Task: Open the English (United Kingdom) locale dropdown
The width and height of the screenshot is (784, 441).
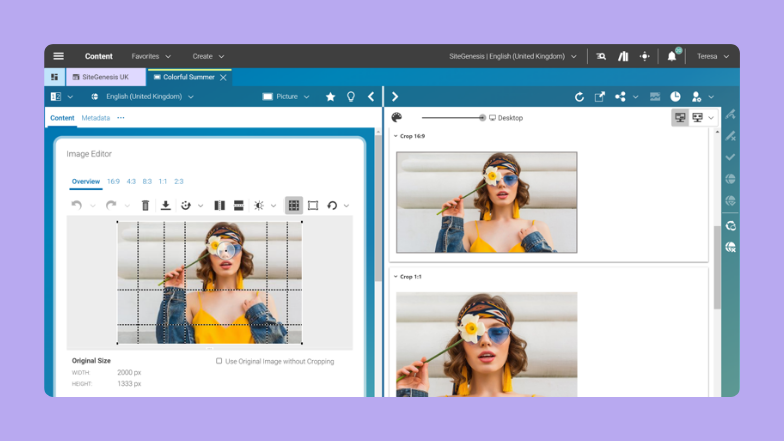Action: (142, 97)
